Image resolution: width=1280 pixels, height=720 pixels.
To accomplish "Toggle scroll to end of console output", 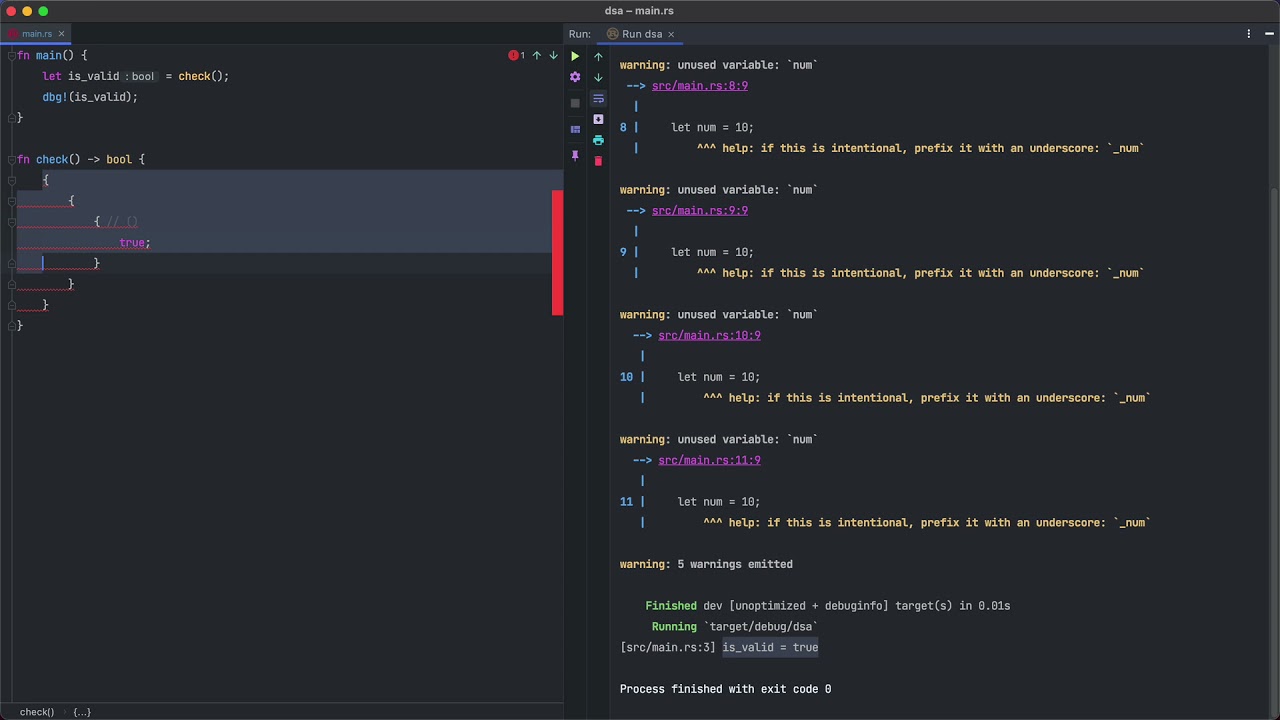I will 598,119.
